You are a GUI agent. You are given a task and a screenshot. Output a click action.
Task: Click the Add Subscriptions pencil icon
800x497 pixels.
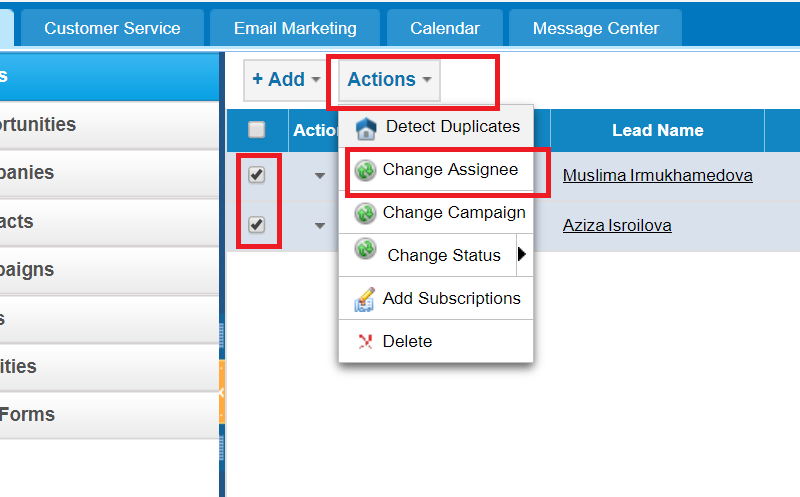(365, 299)
